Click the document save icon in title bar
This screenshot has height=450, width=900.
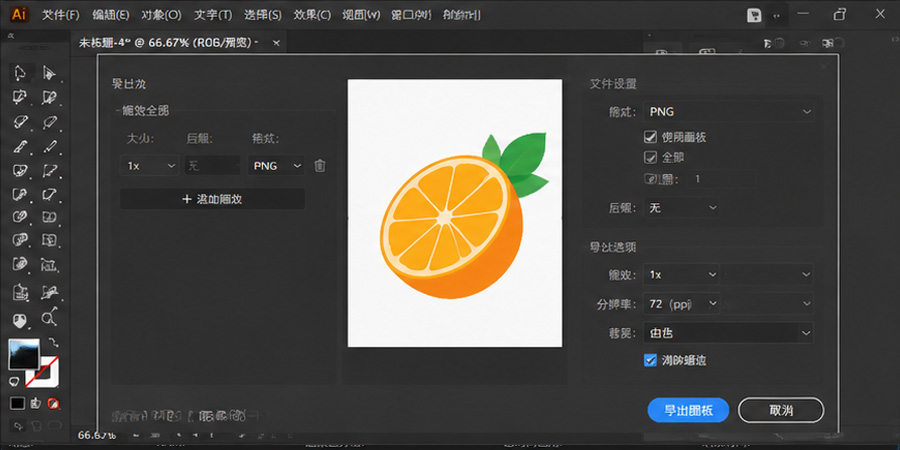click(754, 15)
